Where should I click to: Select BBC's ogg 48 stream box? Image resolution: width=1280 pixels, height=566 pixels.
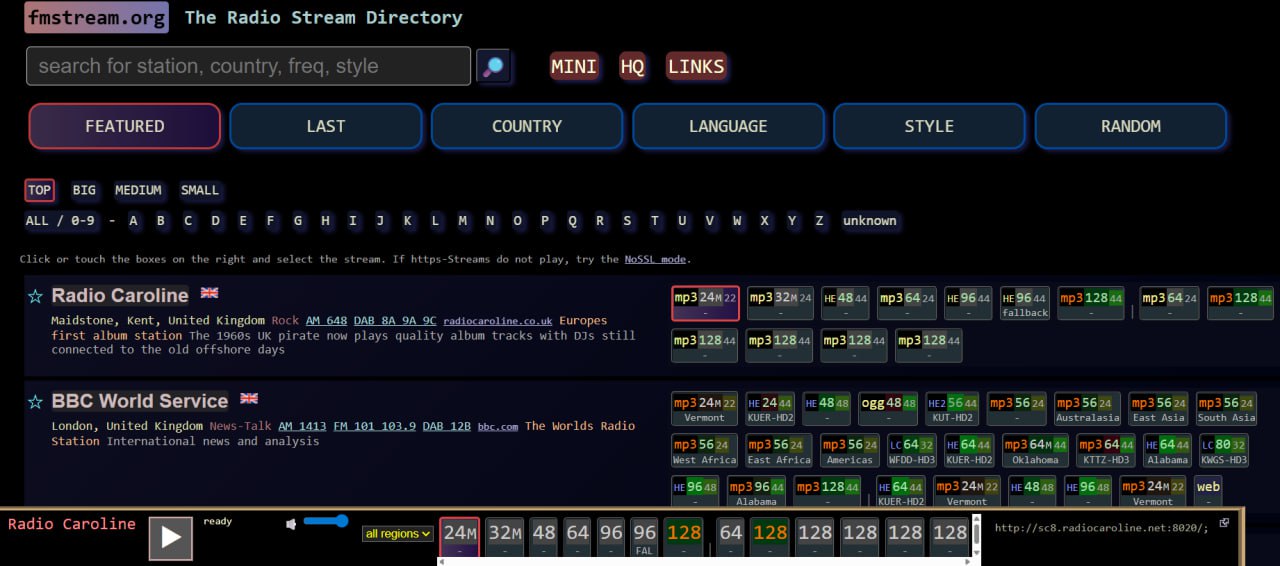[888, 408]
